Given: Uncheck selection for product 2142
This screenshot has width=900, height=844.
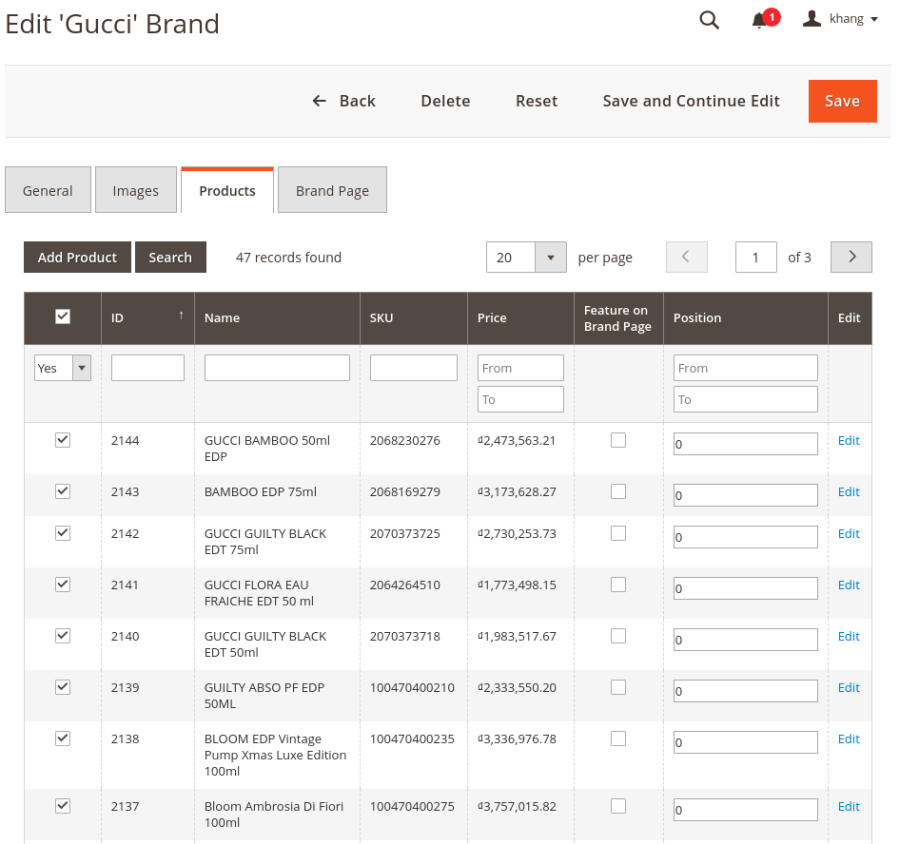Looking at the screenshot, I should 63,533.
